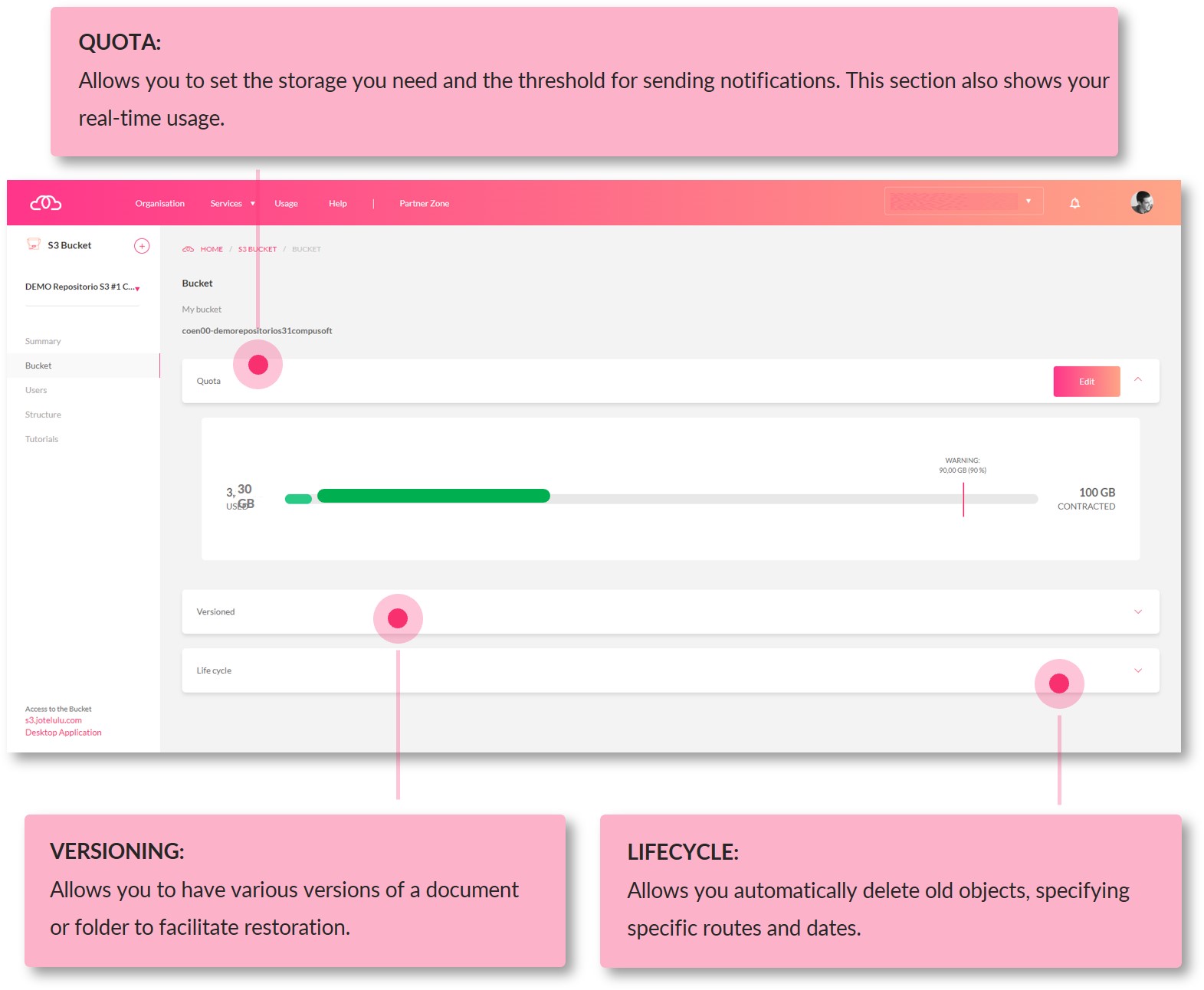
Task: Click the S3 Bucket sidebar icon
Action: (x=34, y=244)
